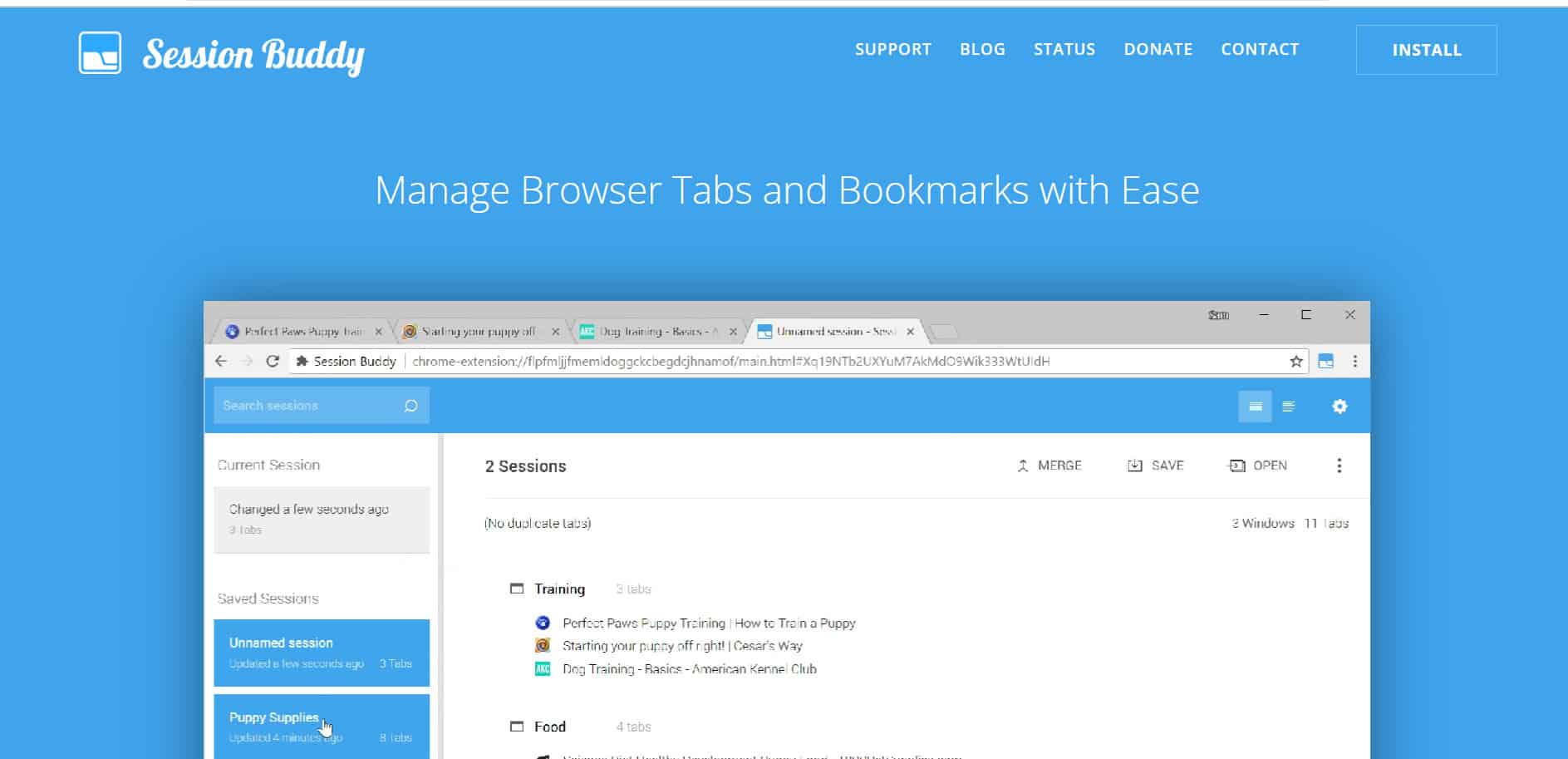Image resolution: width=1568 pixels, height=759 pixels.
Task: Close the Unnamed session tab
Action: (x=911, y=332)
